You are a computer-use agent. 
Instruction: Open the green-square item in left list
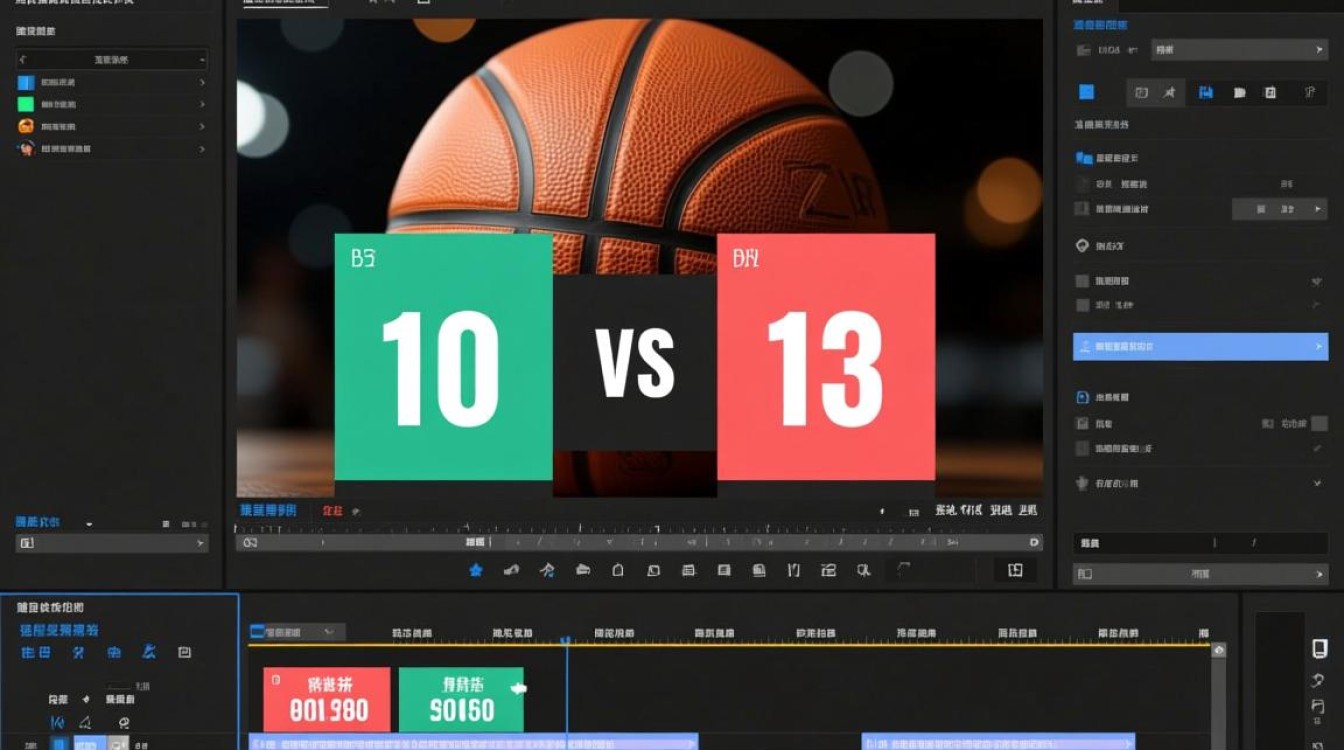click(x=110, y=104)
